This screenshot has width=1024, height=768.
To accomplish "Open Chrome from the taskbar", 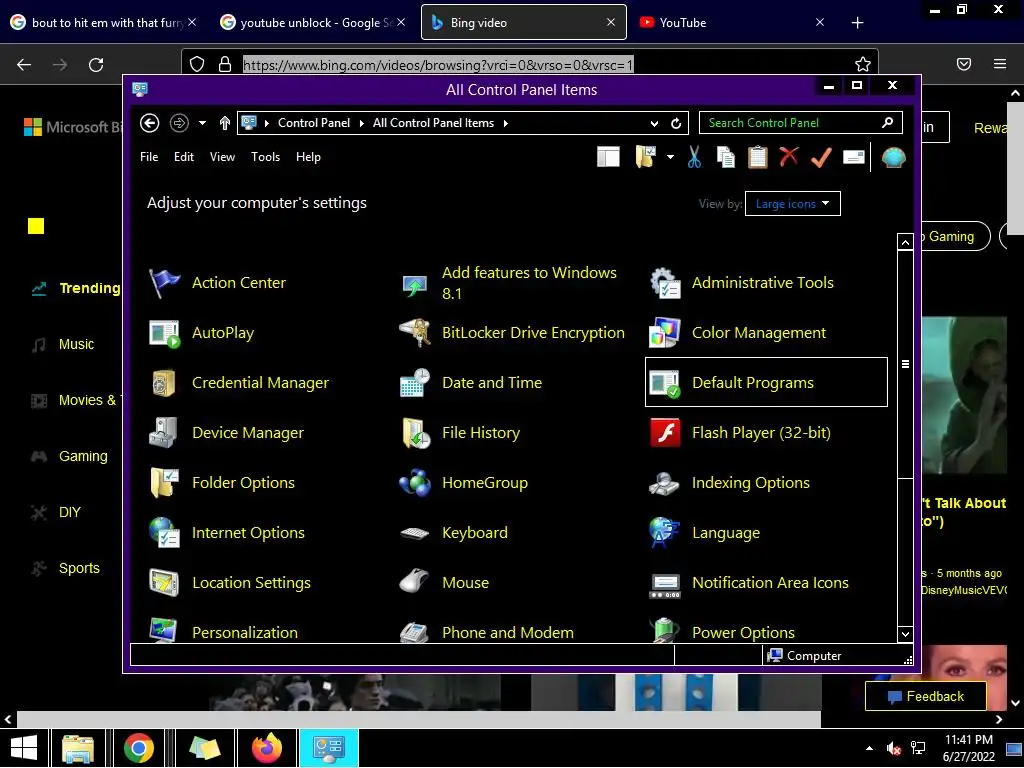I will click(138, 748).
